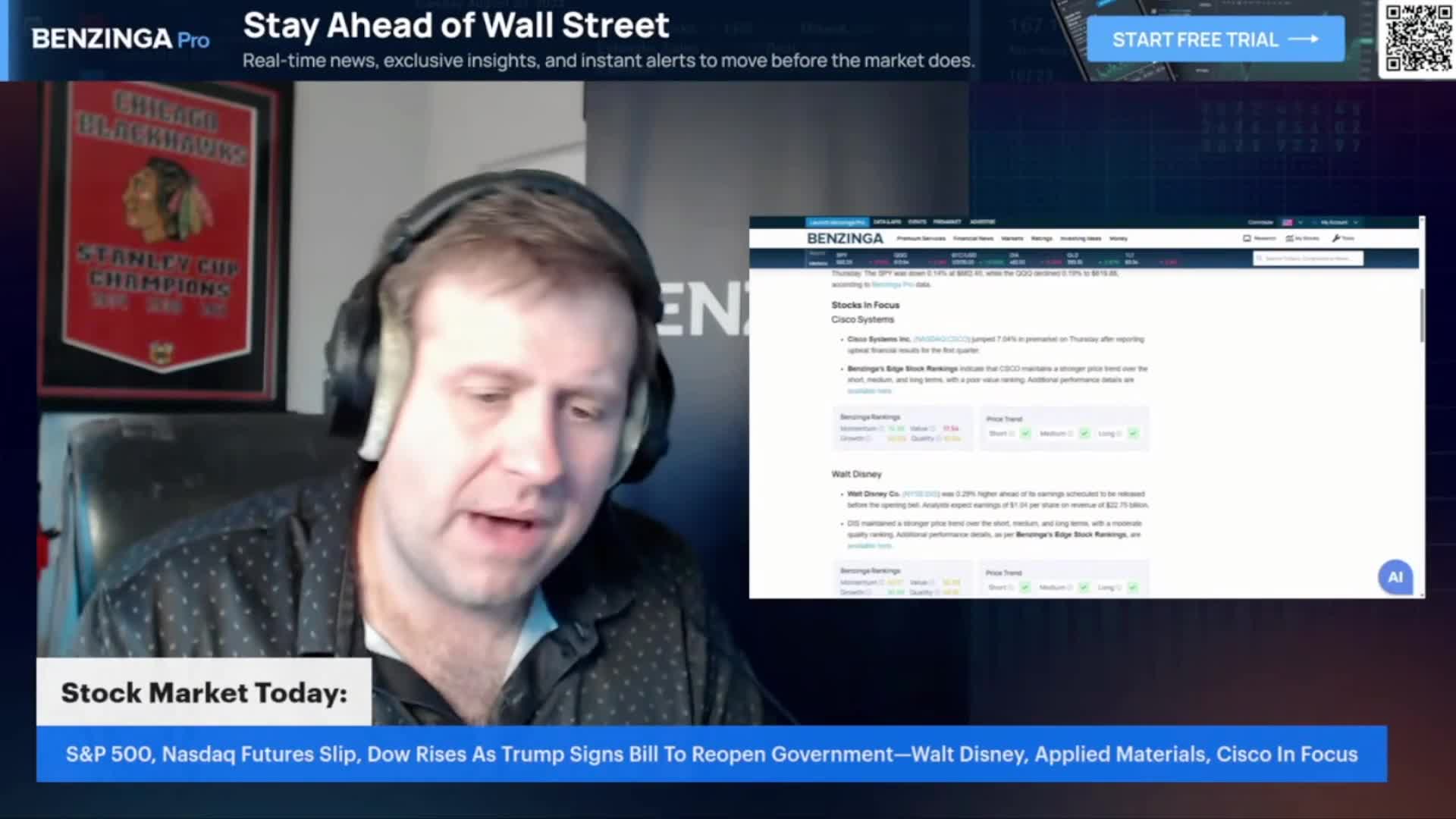Toggle the Short price trend checkmark for Cisco
1456x819 pixels.
pyautogui.click(x=1026, y=434)
